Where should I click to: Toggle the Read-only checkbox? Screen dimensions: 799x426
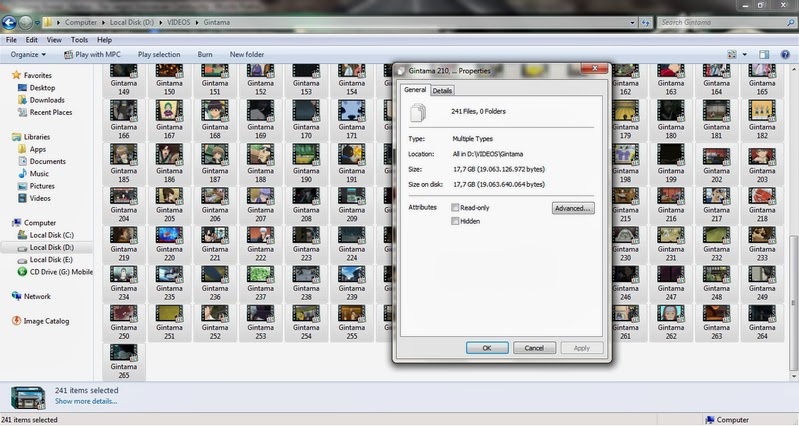tap(455, 207)
